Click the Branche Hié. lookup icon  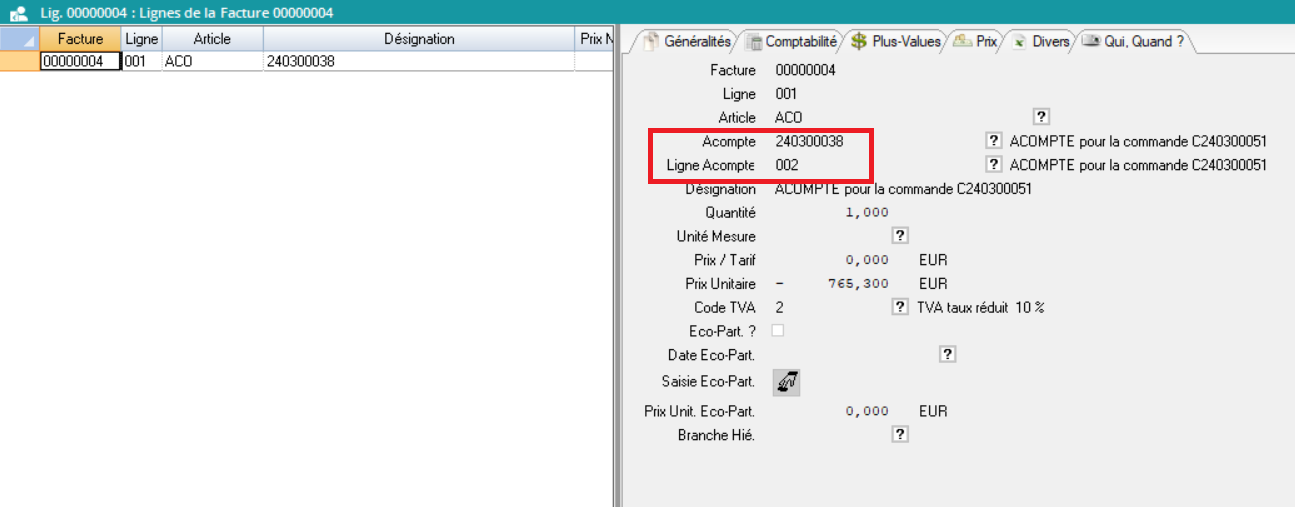tap(900, 434)
